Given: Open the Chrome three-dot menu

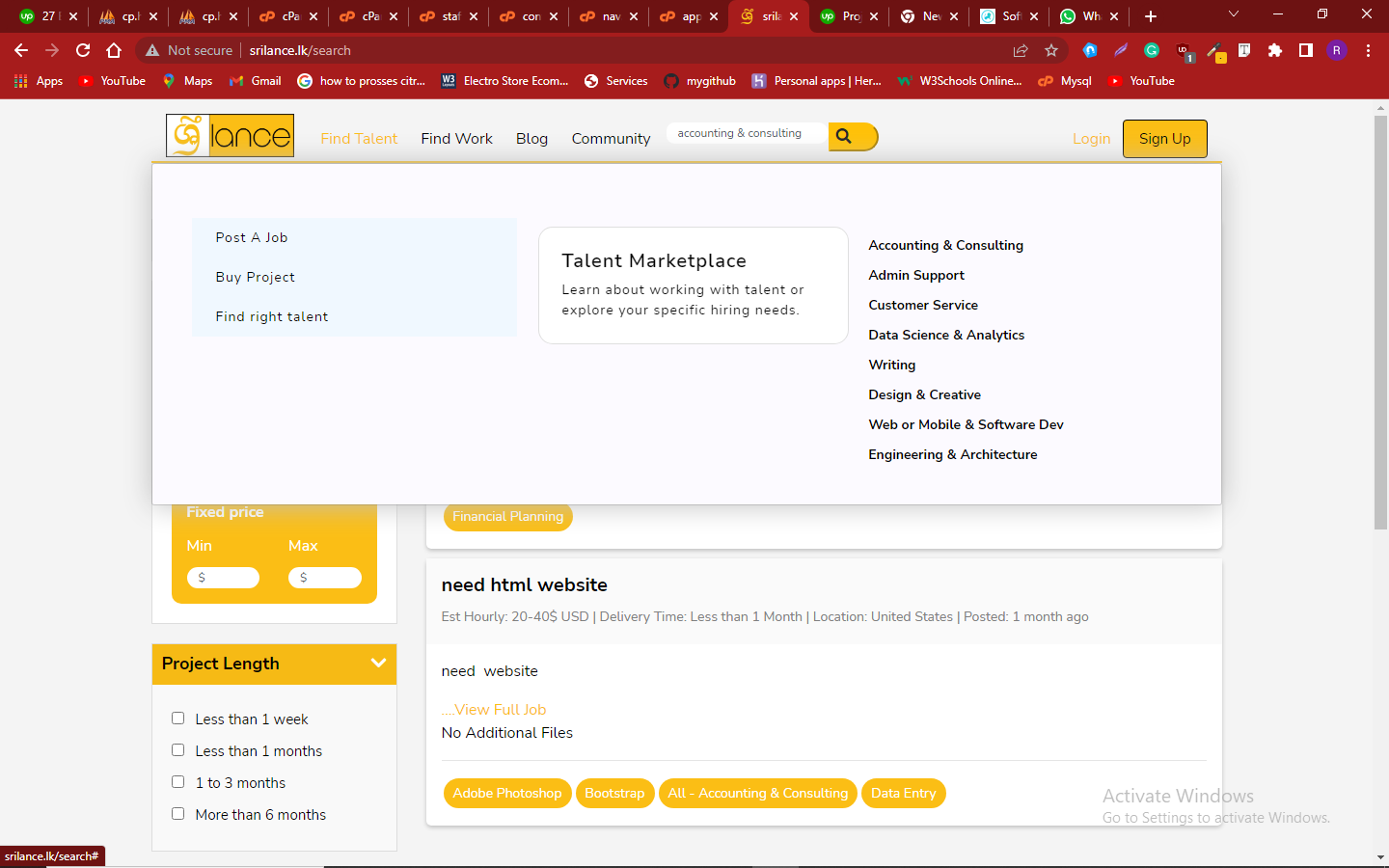Looking at the screenshot, I should 1368,50.
